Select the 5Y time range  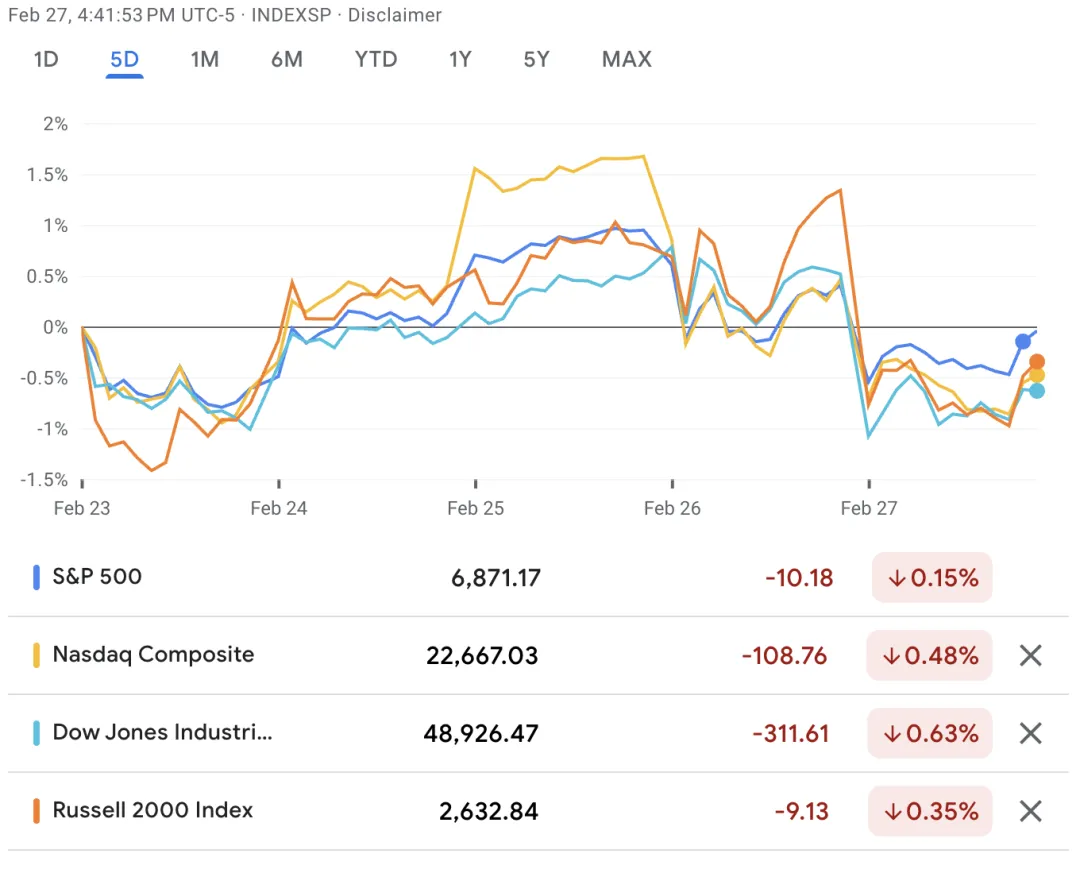(536, 59)
